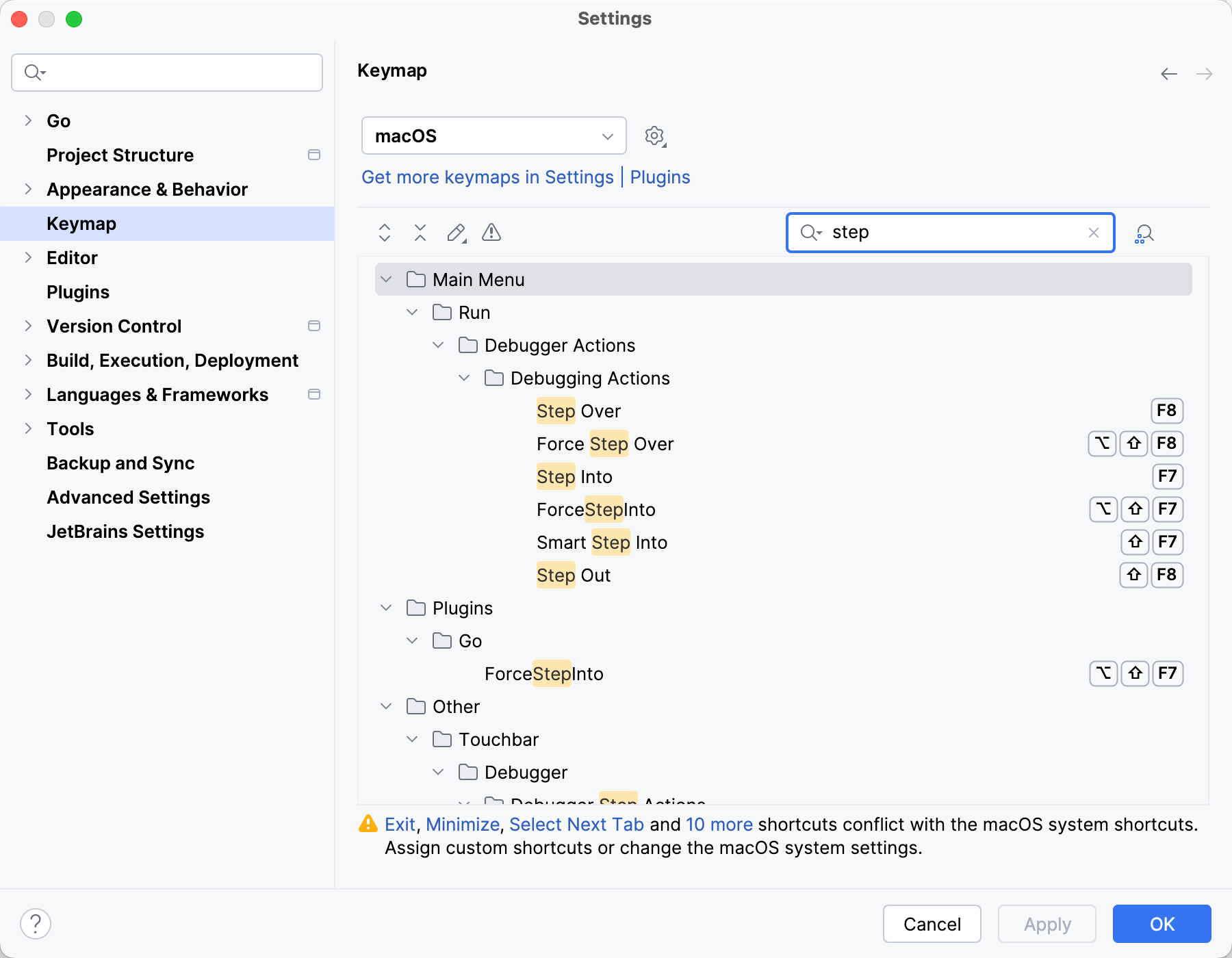
Task: Open the Plugins settings page
Action: pos(78,292)
